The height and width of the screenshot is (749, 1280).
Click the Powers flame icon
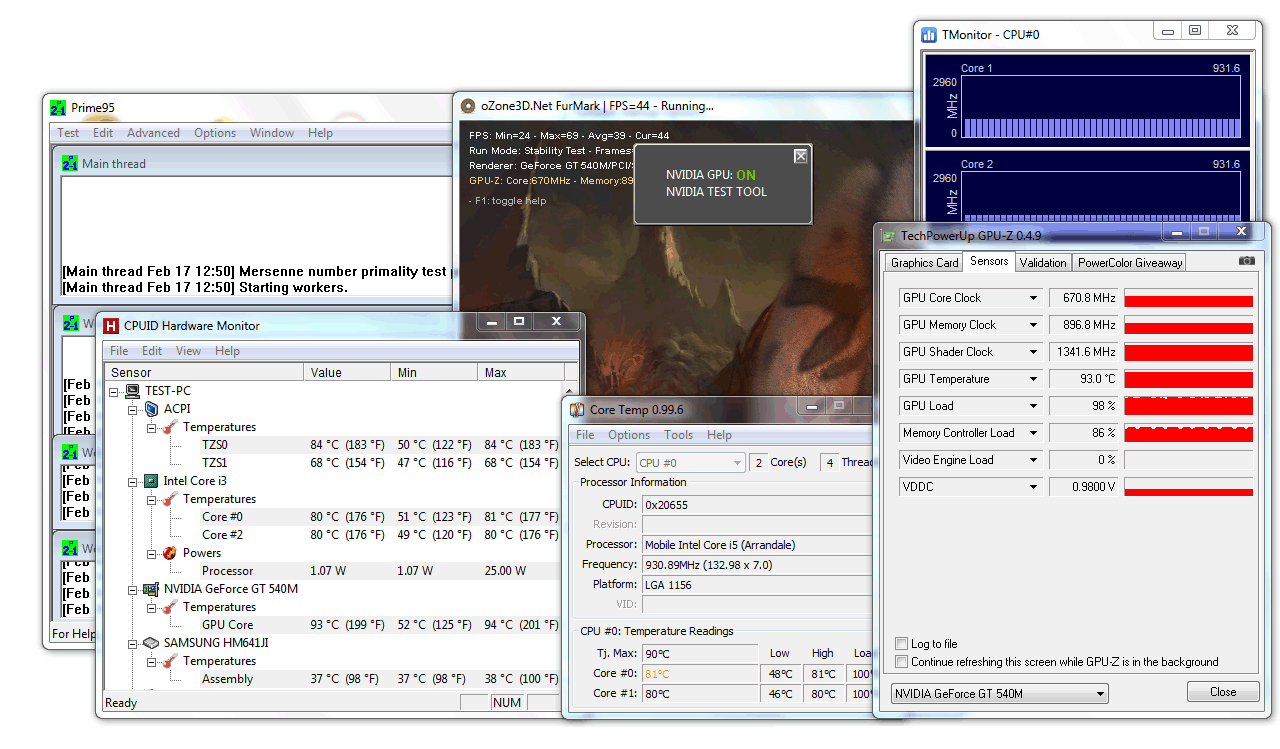tap(169, 553)
